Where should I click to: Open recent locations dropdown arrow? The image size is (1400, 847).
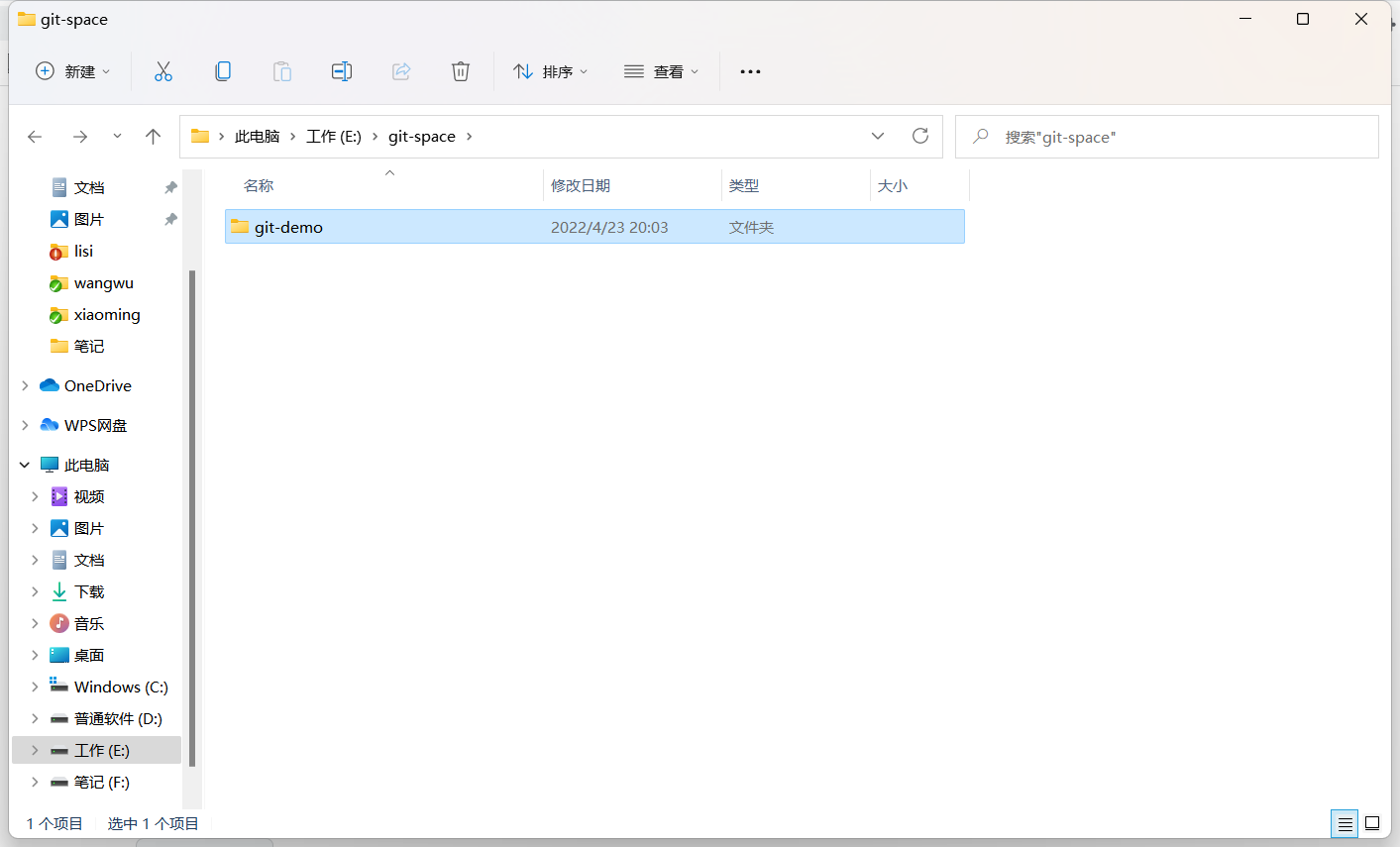pos(117,136)
